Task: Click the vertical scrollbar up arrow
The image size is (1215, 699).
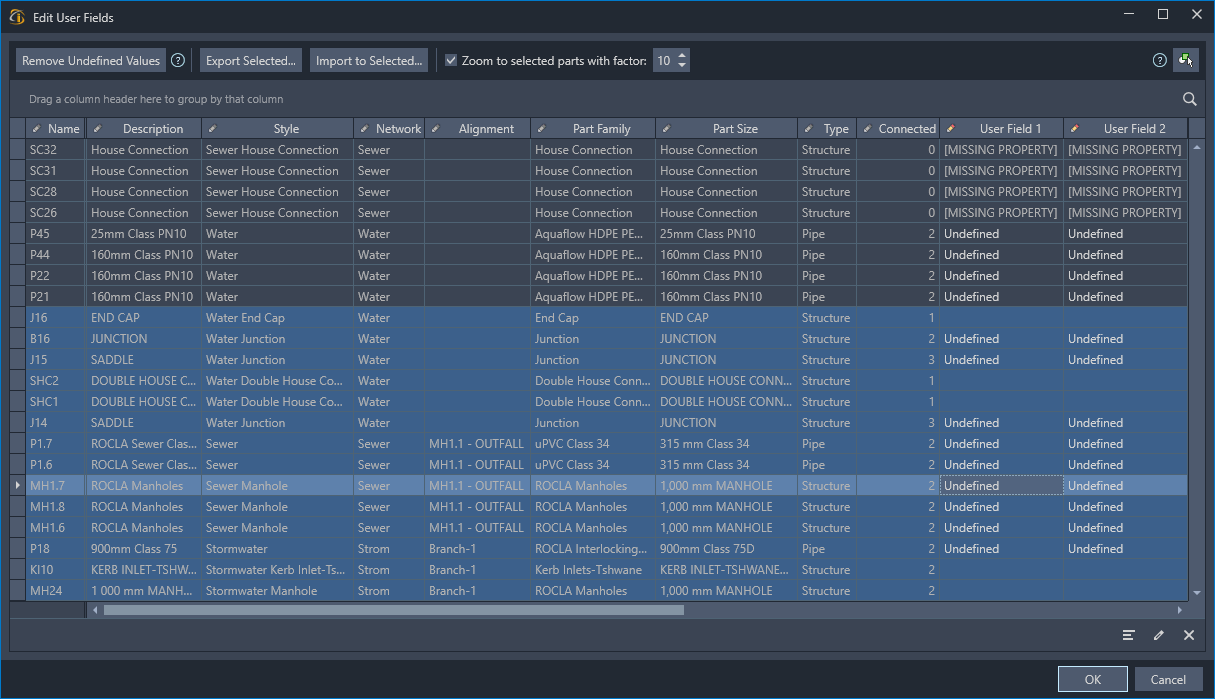Action: (1196, 146)
